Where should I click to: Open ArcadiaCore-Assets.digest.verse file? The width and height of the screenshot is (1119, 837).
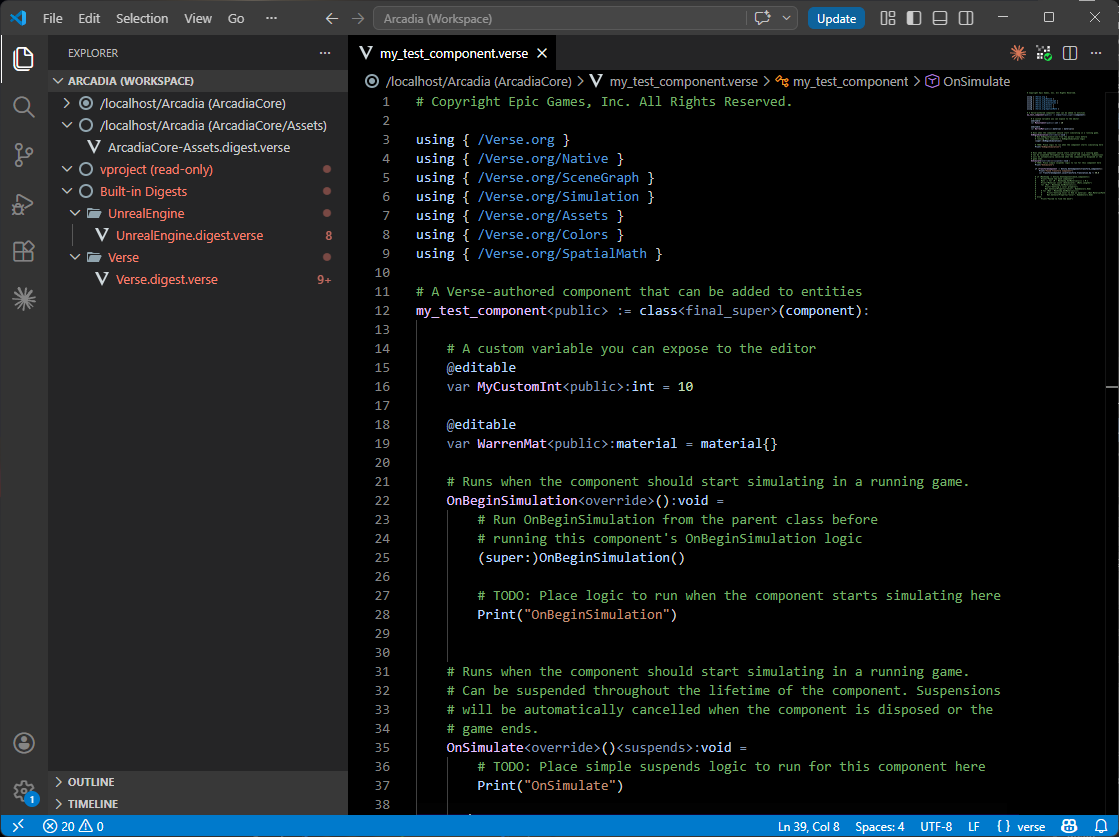[x=198, y=148]
